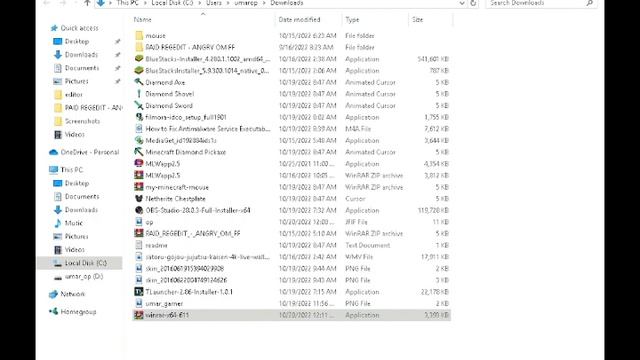The width and height of the screenshot is (640, 360).
Task: Select the Netherite Chestplate cursor icon
Action: (139, 199)
